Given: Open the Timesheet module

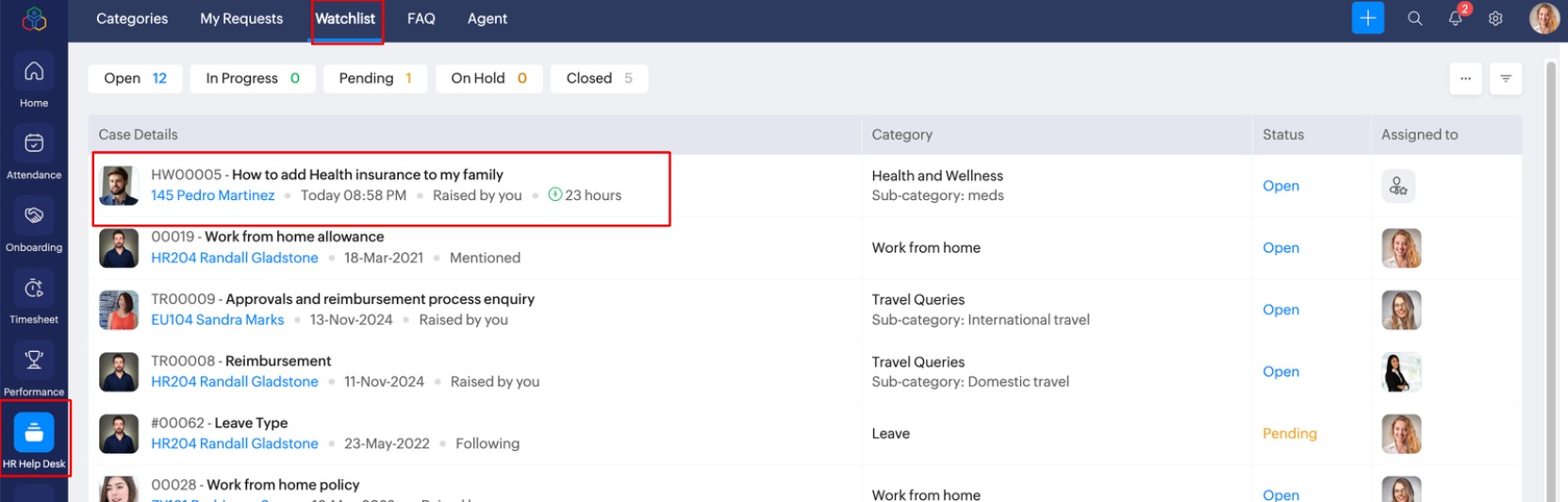Looking at the screenshot, I should tap(34, 299).
